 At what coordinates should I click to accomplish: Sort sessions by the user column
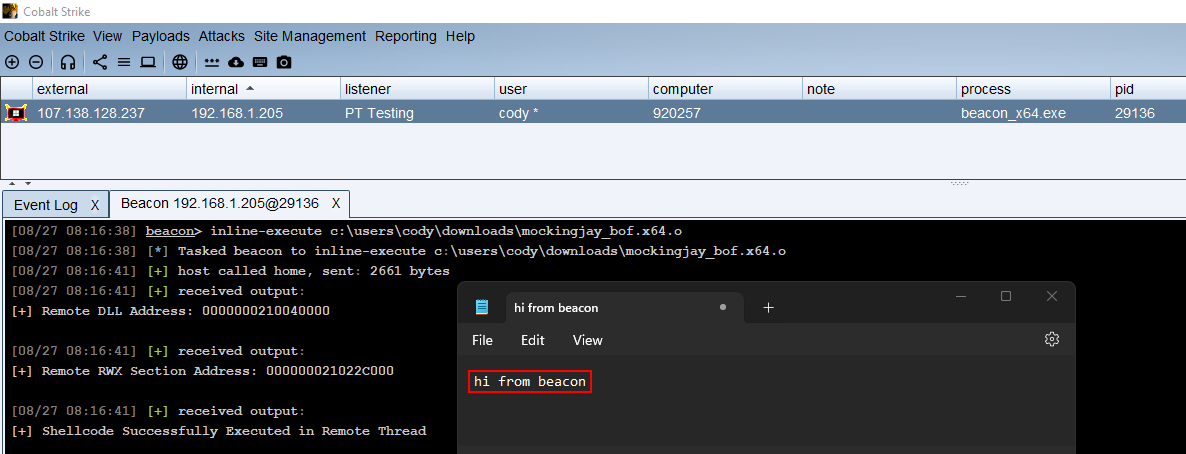[x=571, y=89]
